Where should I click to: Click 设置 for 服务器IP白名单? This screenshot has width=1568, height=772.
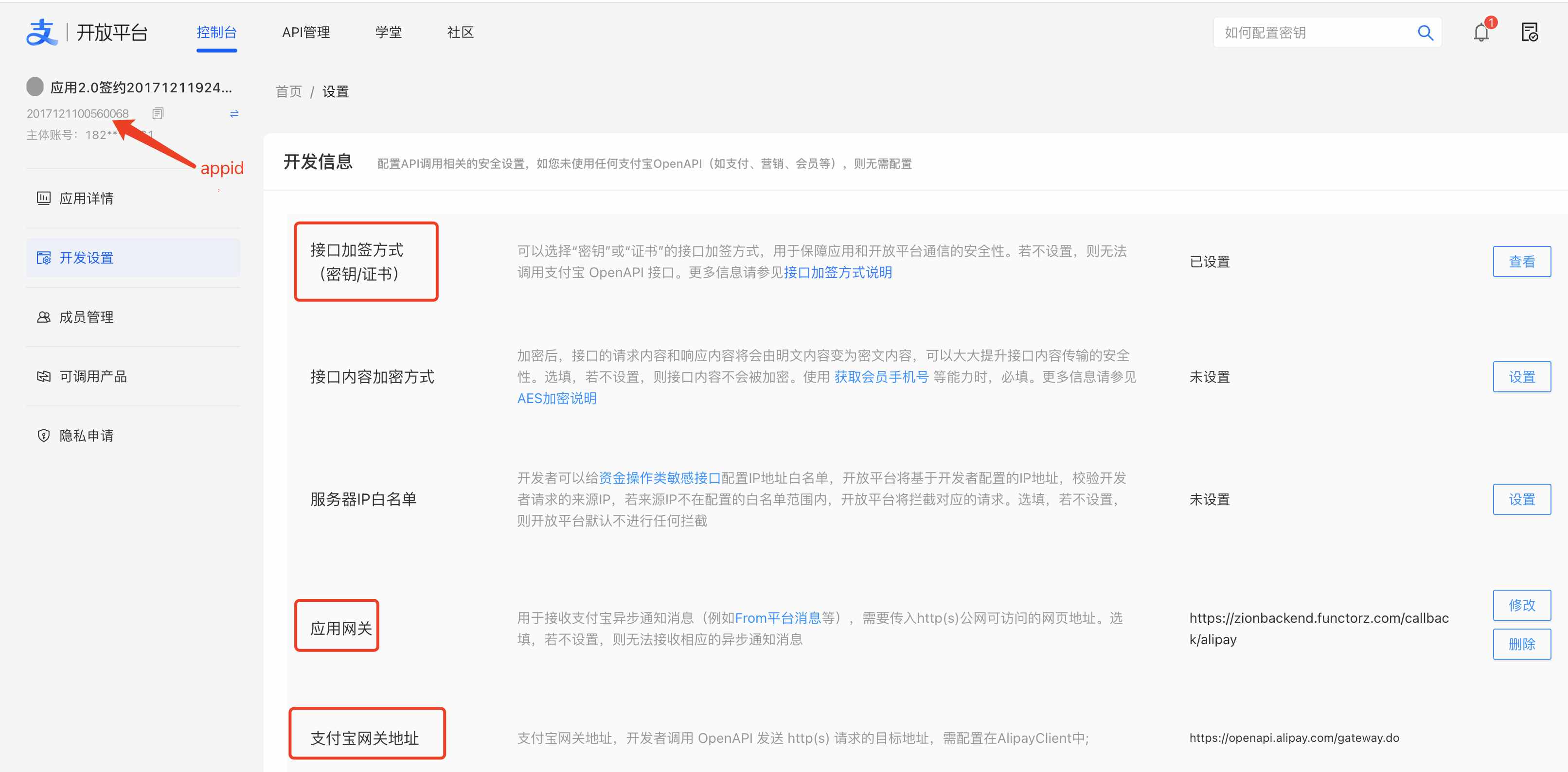pyautogui.click(x=1522, y=499)
